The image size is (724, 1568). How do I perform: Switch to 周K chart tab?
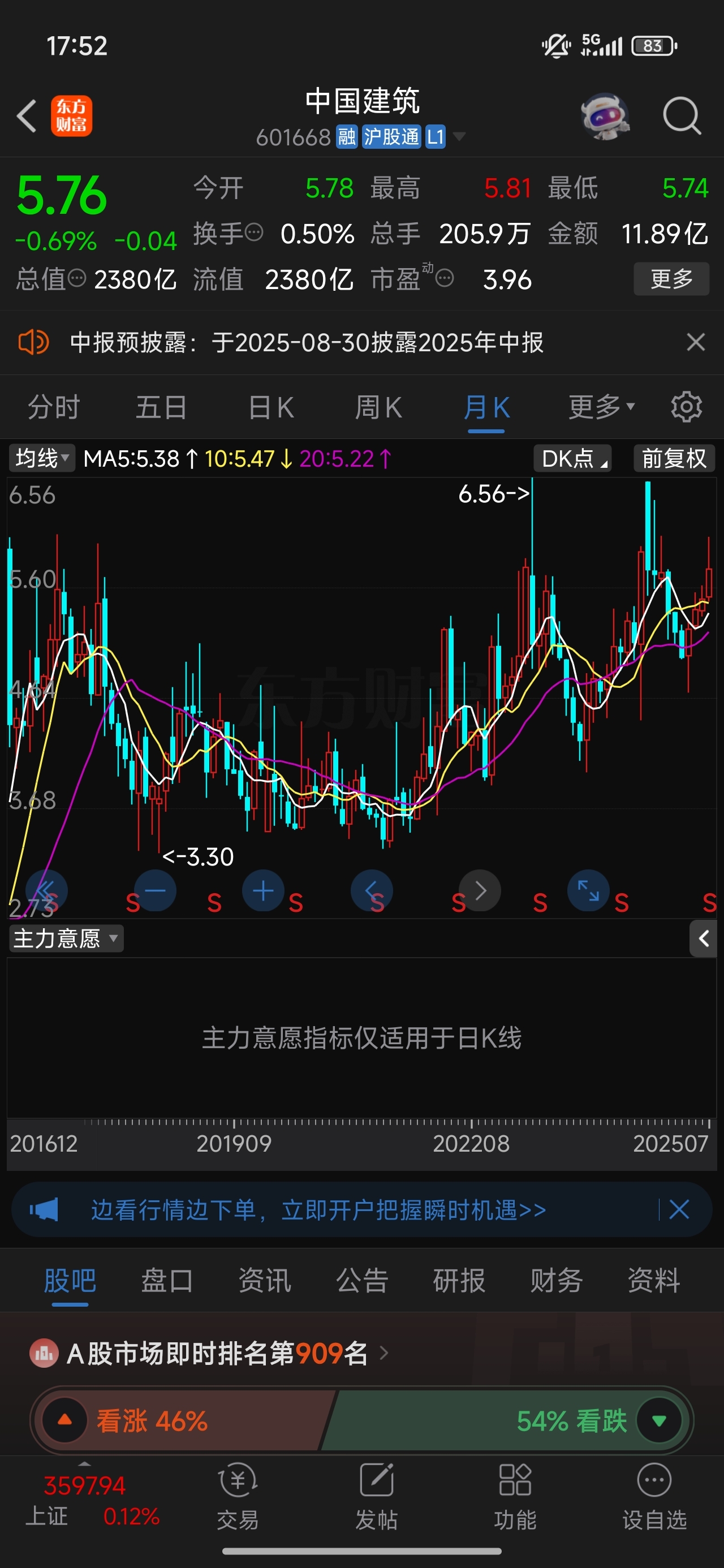click(378, 407)
